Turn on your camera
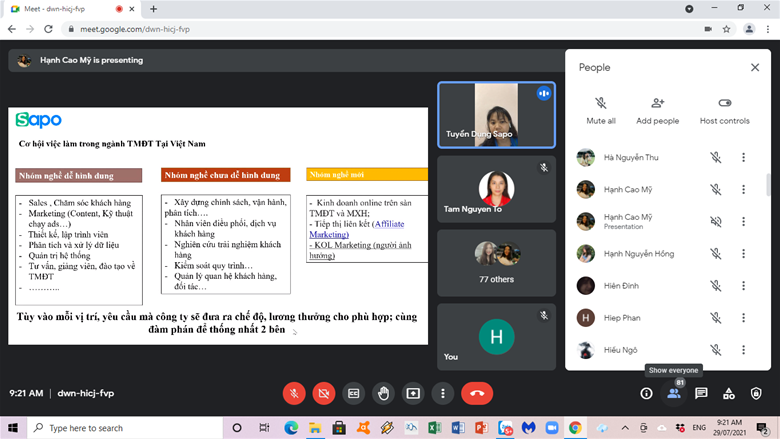This screenshot has height=439, width=780. click(324, 393)
